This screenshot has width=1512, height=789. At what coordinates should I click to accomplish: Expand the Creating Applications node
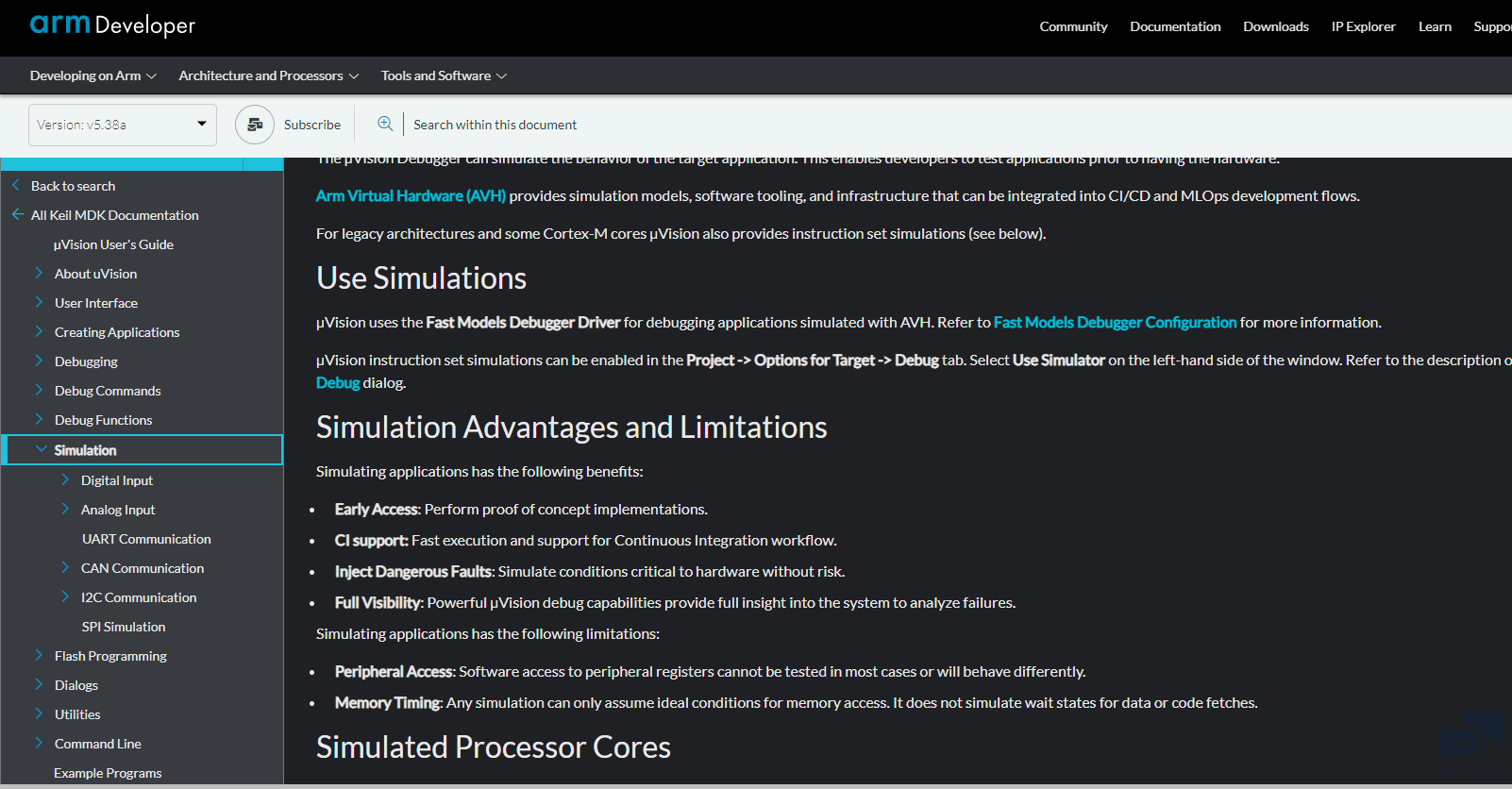click(39, 331)
